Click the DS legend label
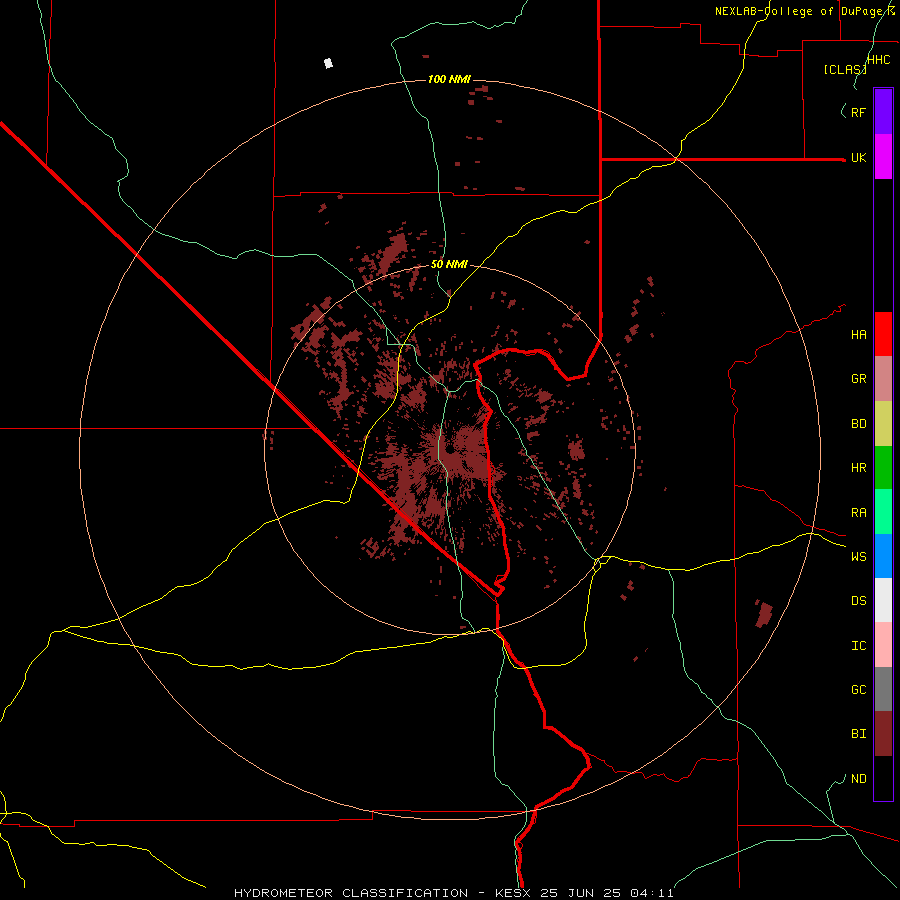Viewport: 900px width, 900px height. pos(859,601)
